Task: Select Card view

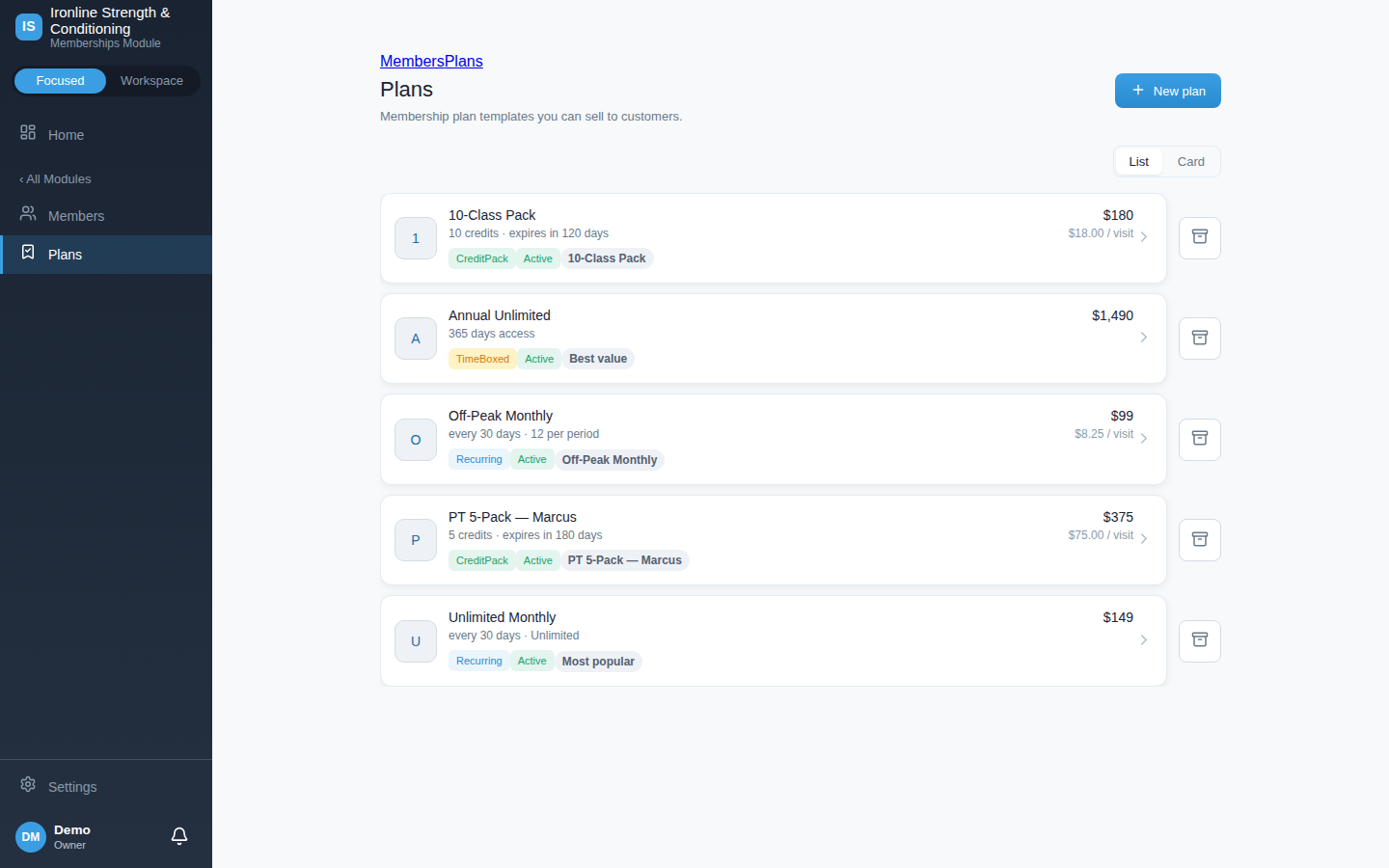Action: (1190, 162)
